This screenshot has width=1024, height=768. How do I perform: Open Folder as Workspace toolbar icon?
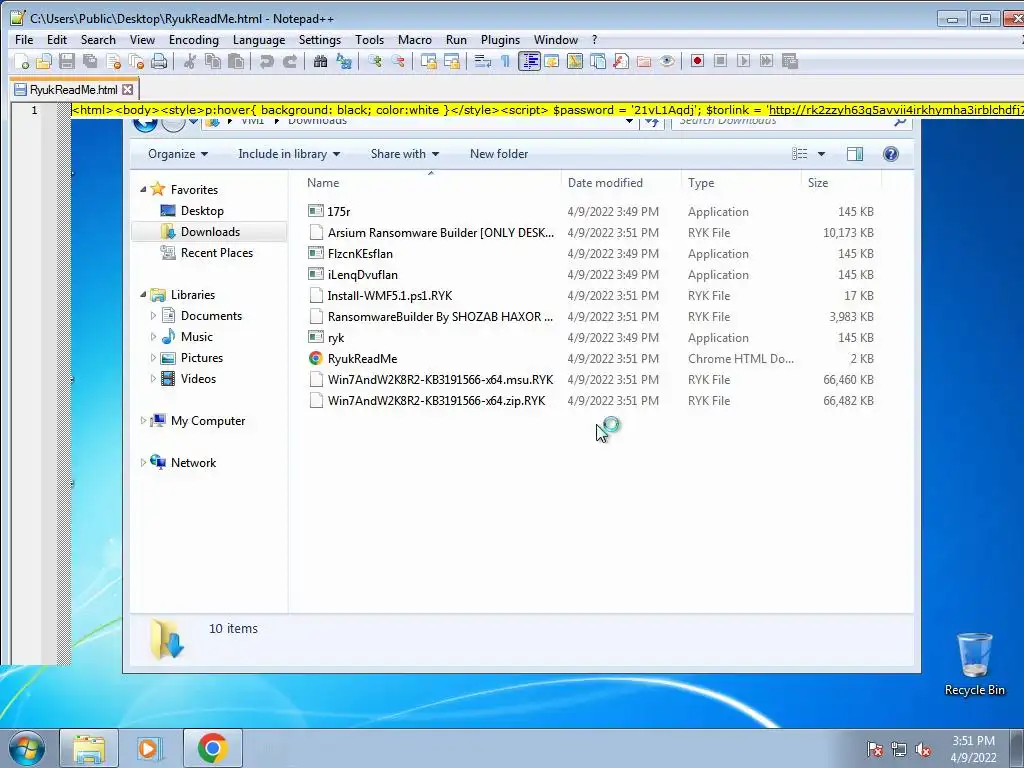tap(644, 61)
